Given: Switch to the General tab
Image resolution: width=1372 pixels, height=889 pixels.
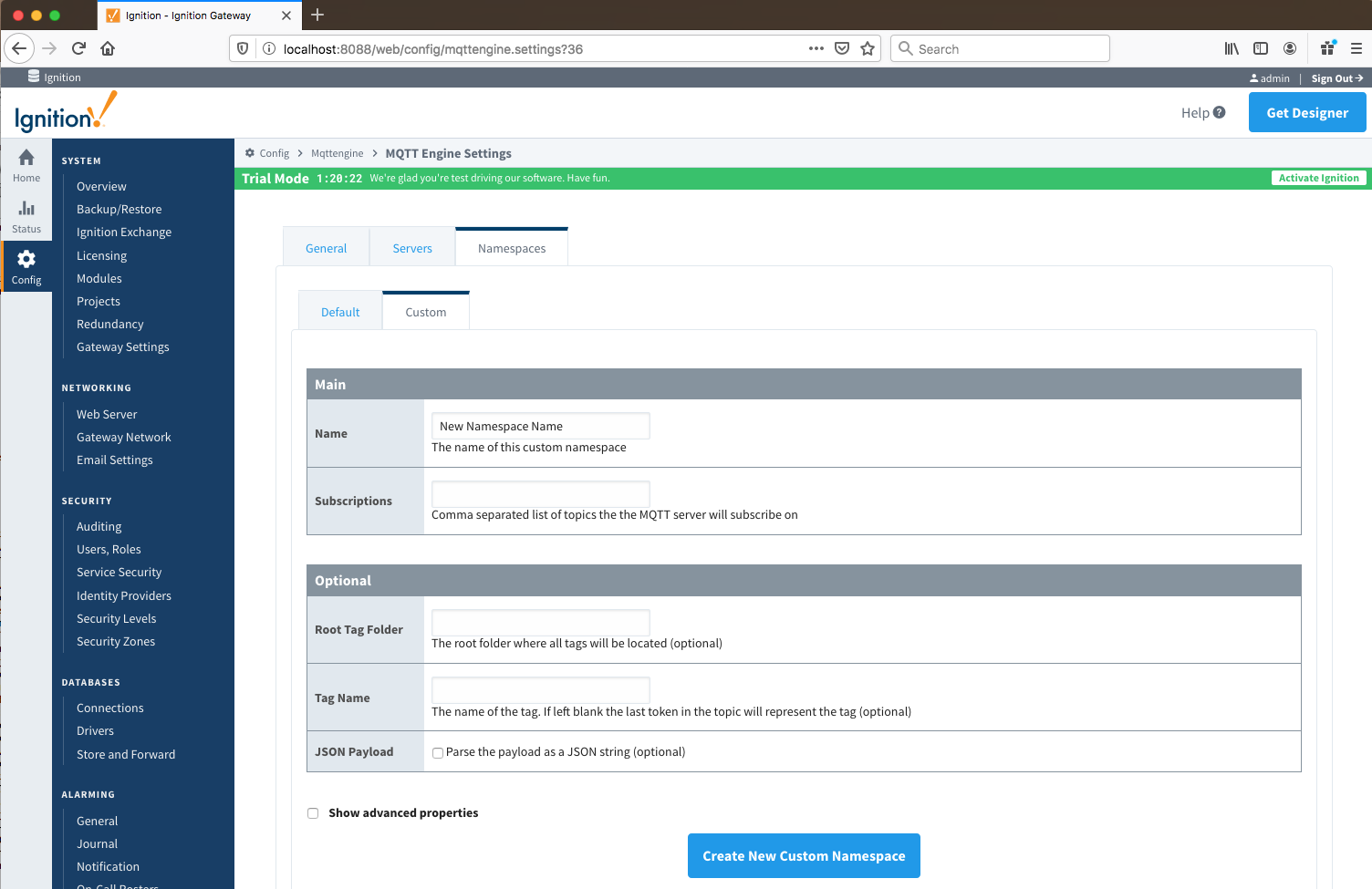Looking at the screenshot, I should tap(326, 247).
